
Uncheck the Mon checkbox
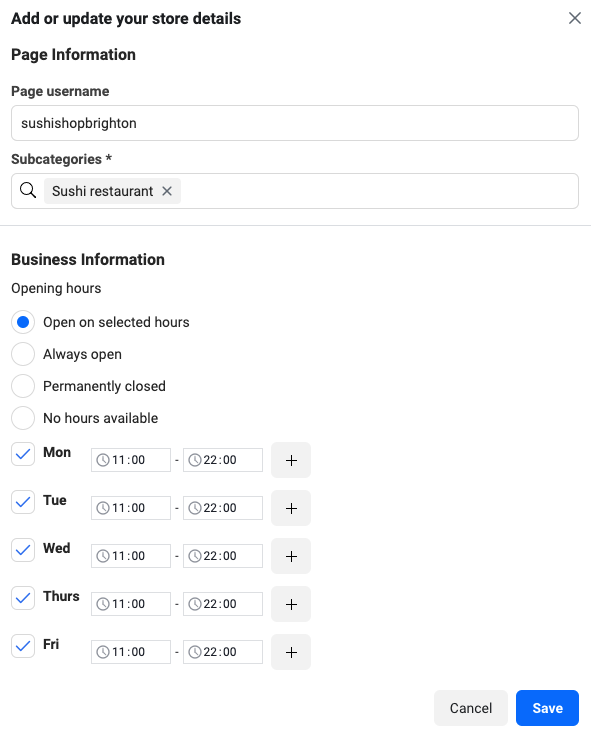pyautogui.click(x=23, y=454)
